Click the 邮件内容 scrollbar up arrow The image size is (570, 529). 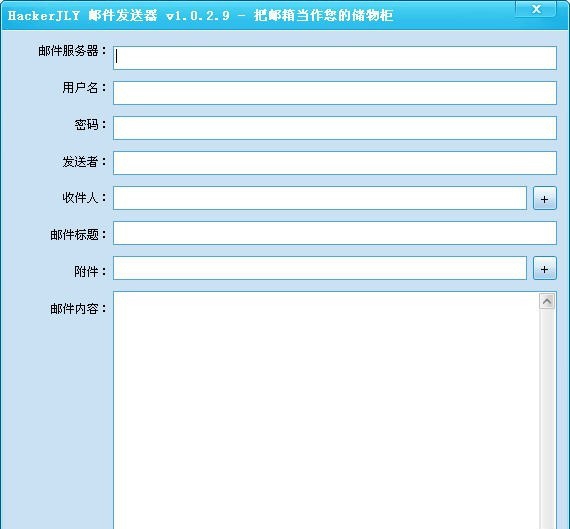(x=547, y=301)
